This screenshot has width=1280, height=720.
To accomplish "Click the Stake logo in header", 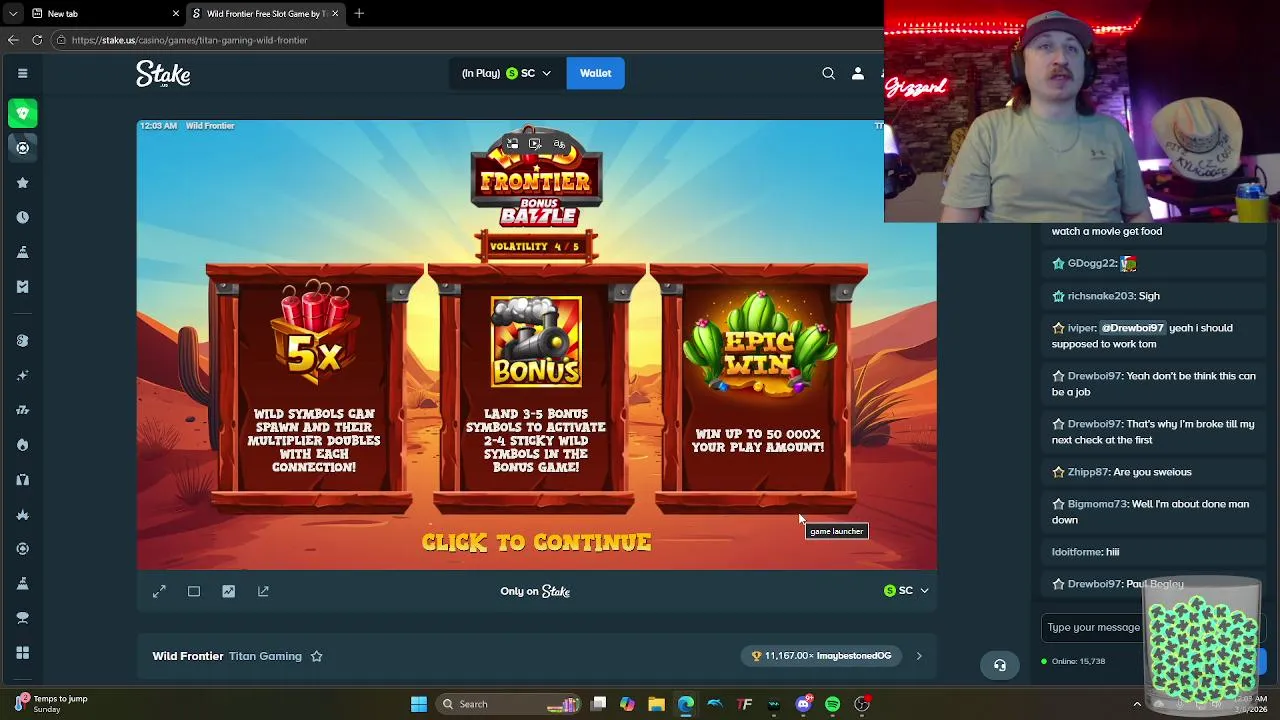I will point(163,74).
